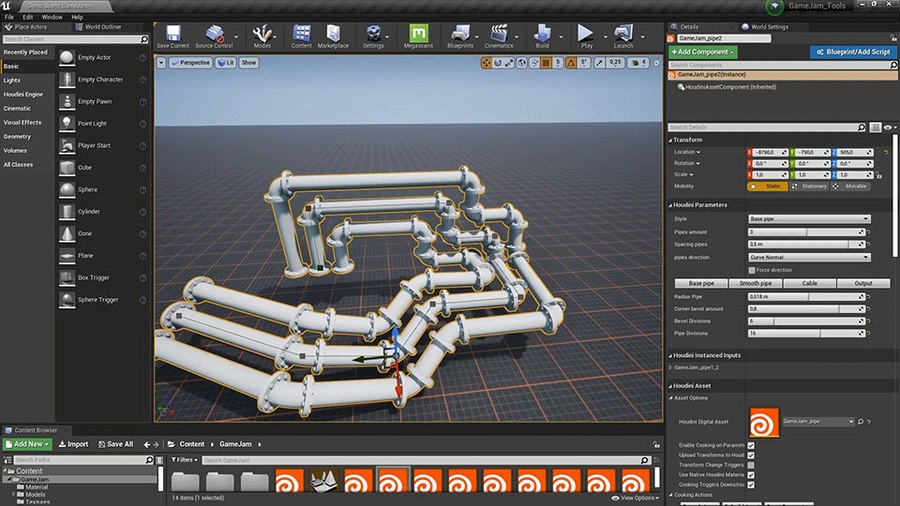Image resolution: width=900 pixels, height=506 pixels.
Task: Open the Style dropdown showing Base pipe
Action: (x=809, y=219)
